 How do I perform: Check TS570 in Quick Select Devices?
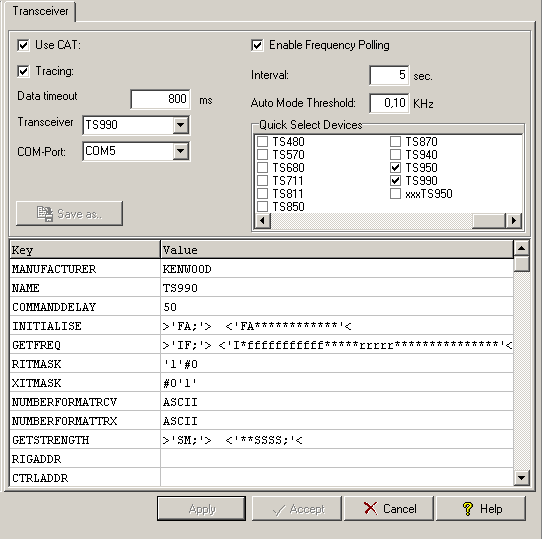coord(262,155)
